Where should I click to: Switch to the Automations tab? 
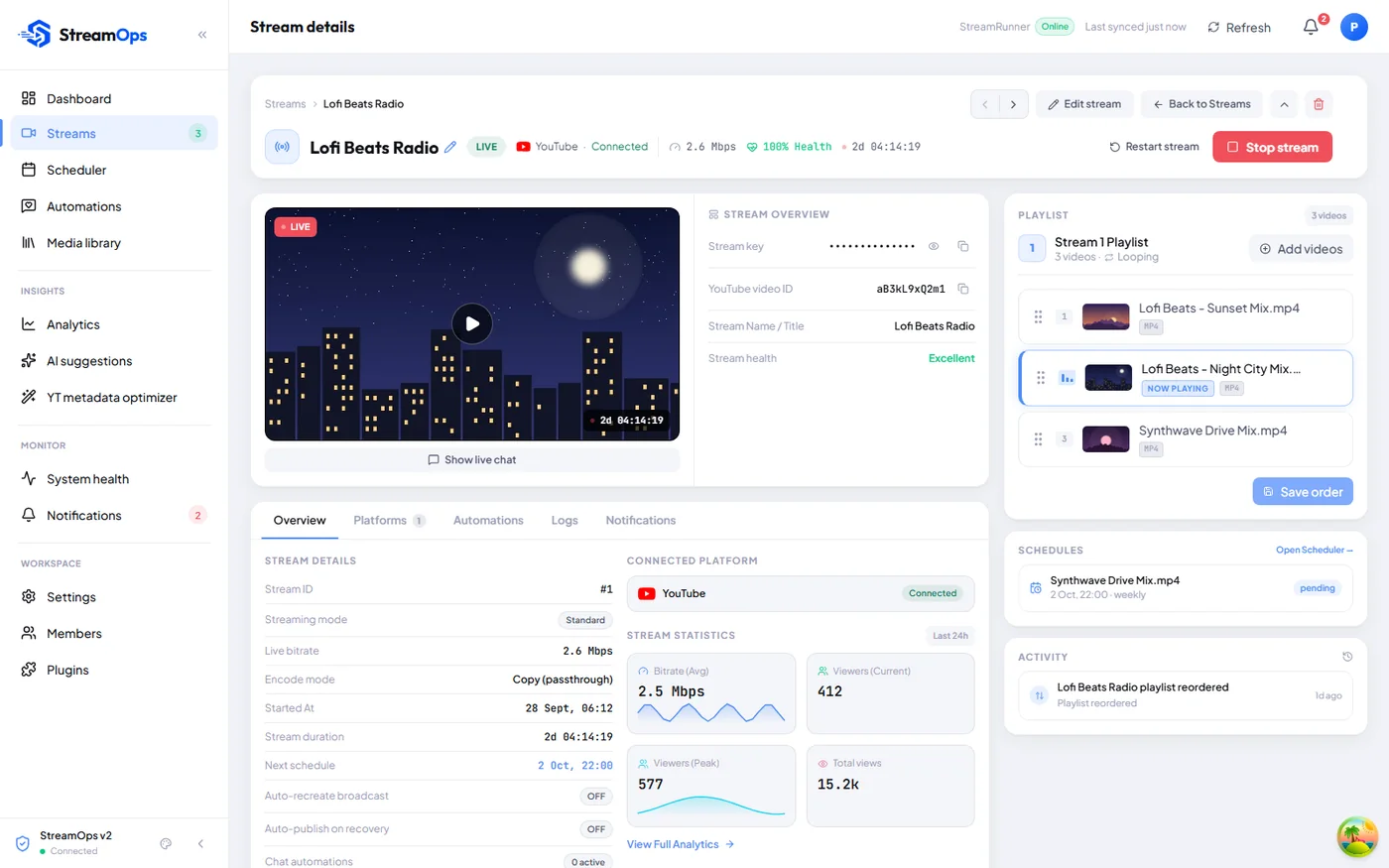click(488, 520)
